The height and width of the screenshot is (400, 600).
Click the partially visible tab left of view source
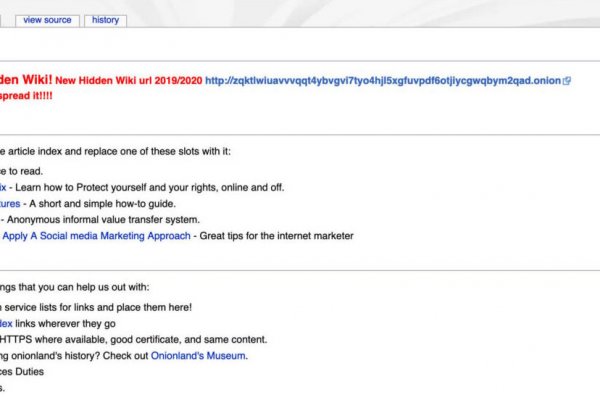click(4, 20)
